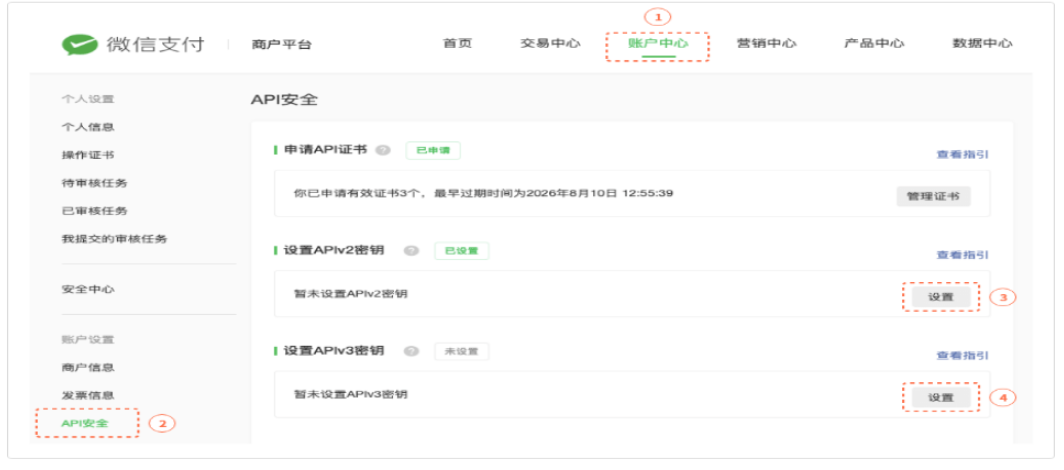Go to 首页 in top navigation

(x=457, y=44)
